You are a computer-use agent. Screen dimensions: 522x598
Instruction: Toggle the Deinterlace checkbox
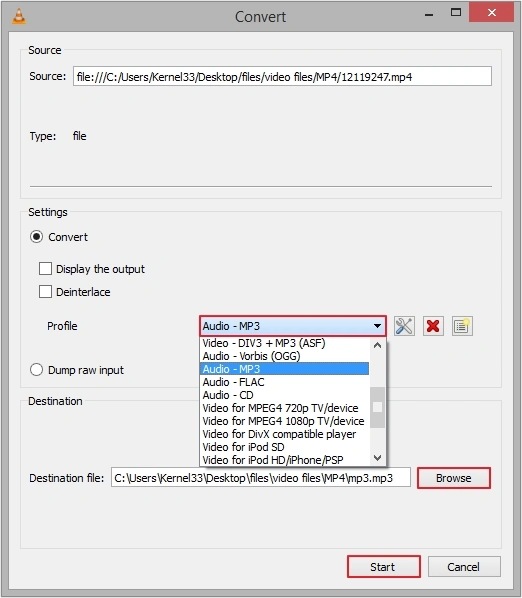coord(45,292)
